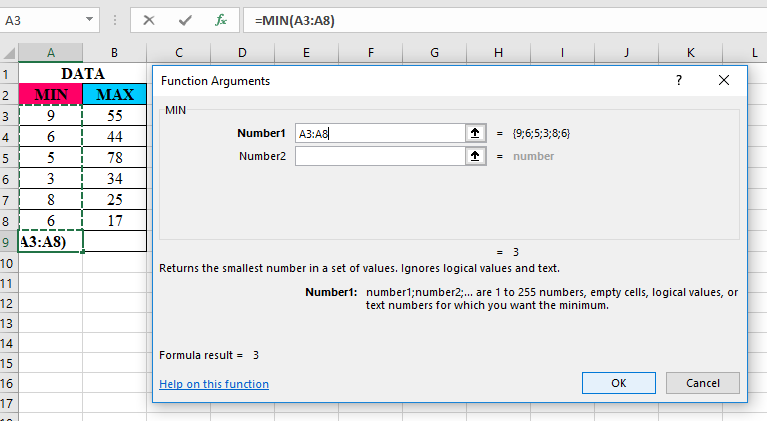
Task: Select column D header
Action: [242, 52]
